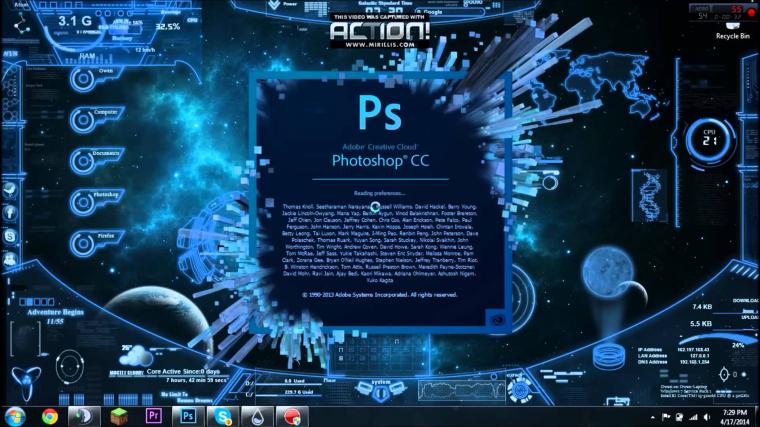Click the "IP Address" network info line
This screenshot has height=427, width=760.
(x=674, y=349)
